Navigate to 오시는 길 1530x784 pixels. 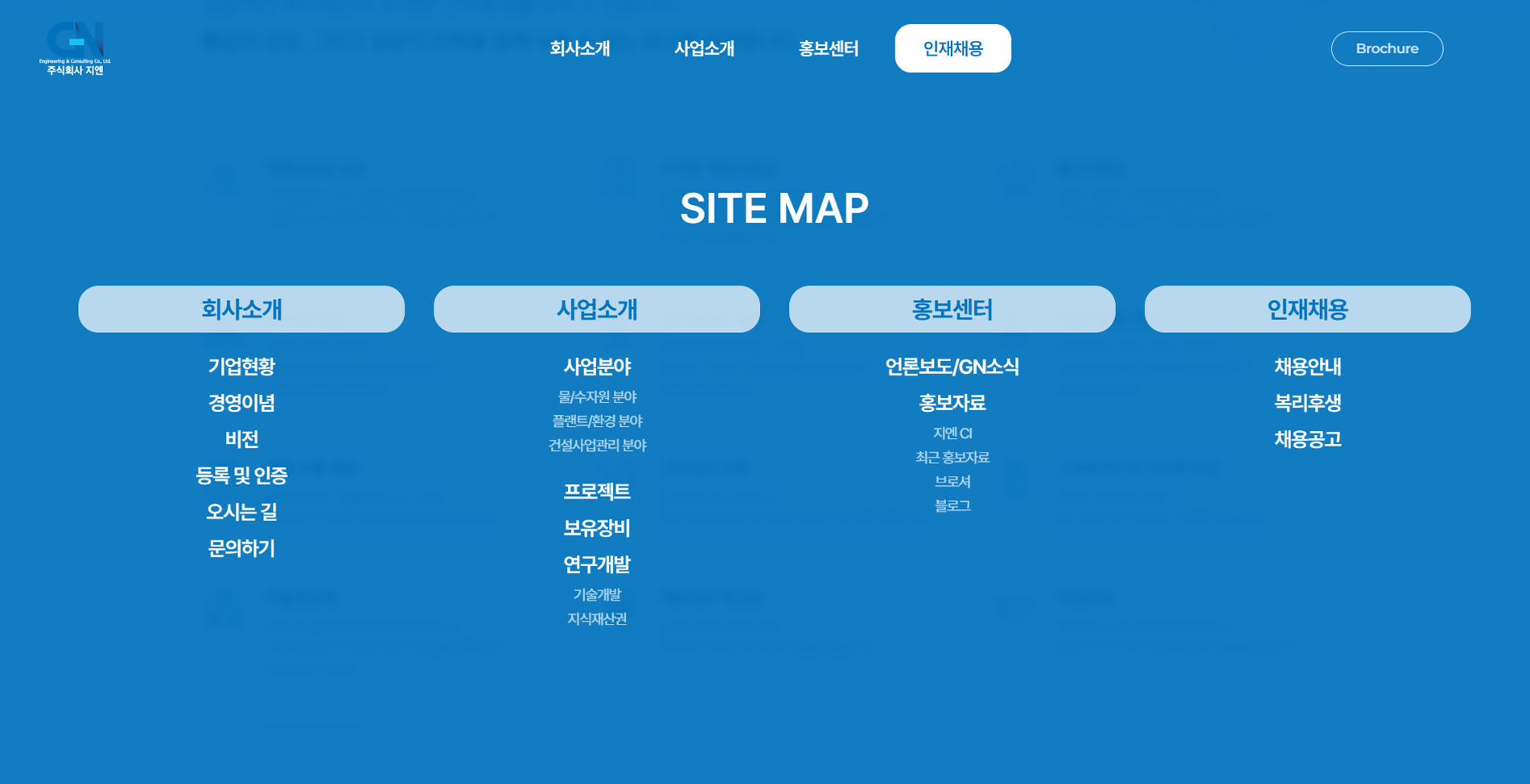(241, 512)
